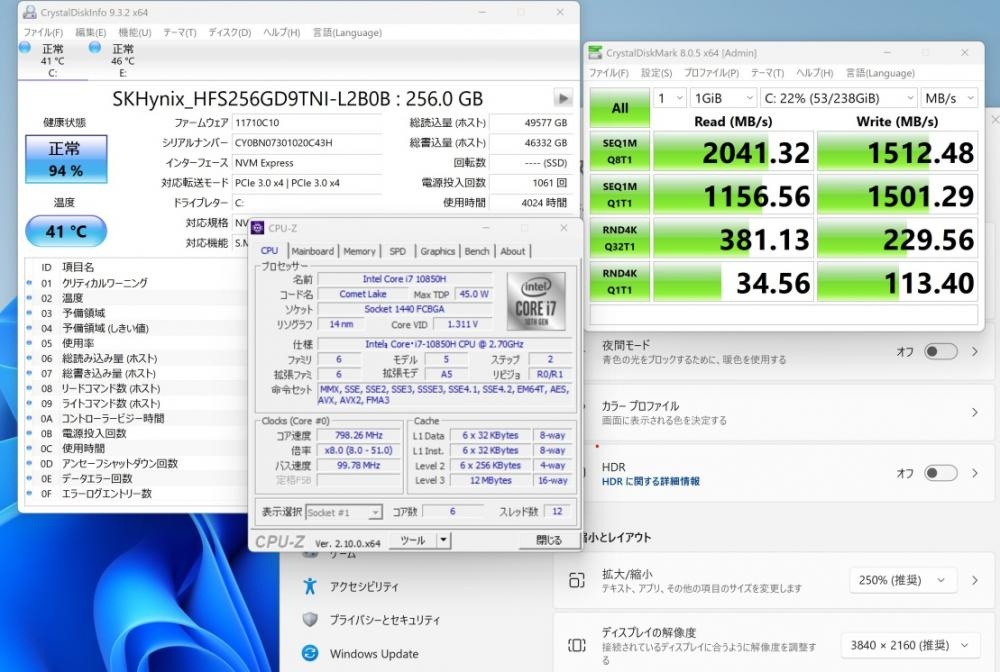Expand scale settings chevron

tap(974, 580)
